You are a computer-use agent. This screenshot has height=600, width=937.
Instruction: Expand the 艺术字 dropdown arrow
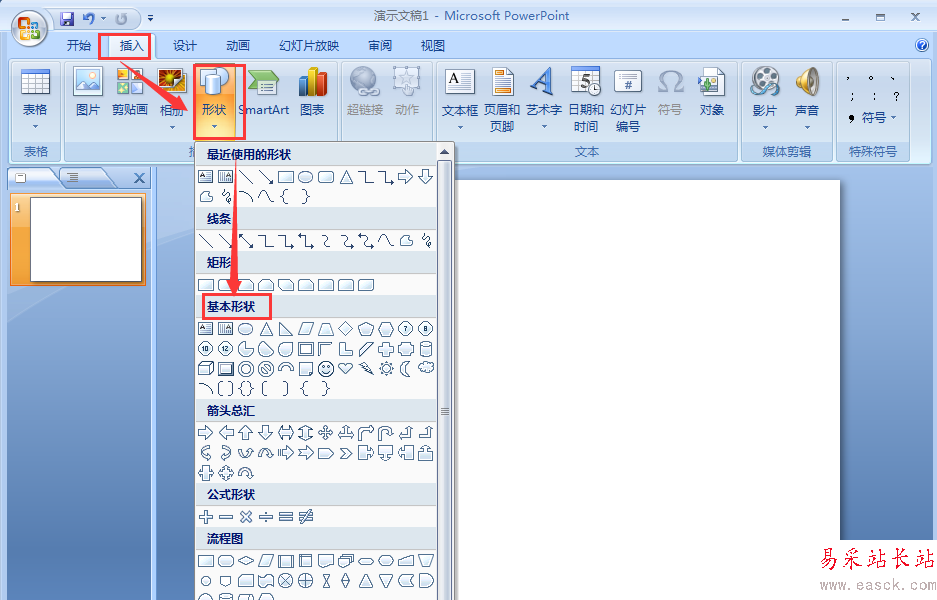click(x=544, y=127)
